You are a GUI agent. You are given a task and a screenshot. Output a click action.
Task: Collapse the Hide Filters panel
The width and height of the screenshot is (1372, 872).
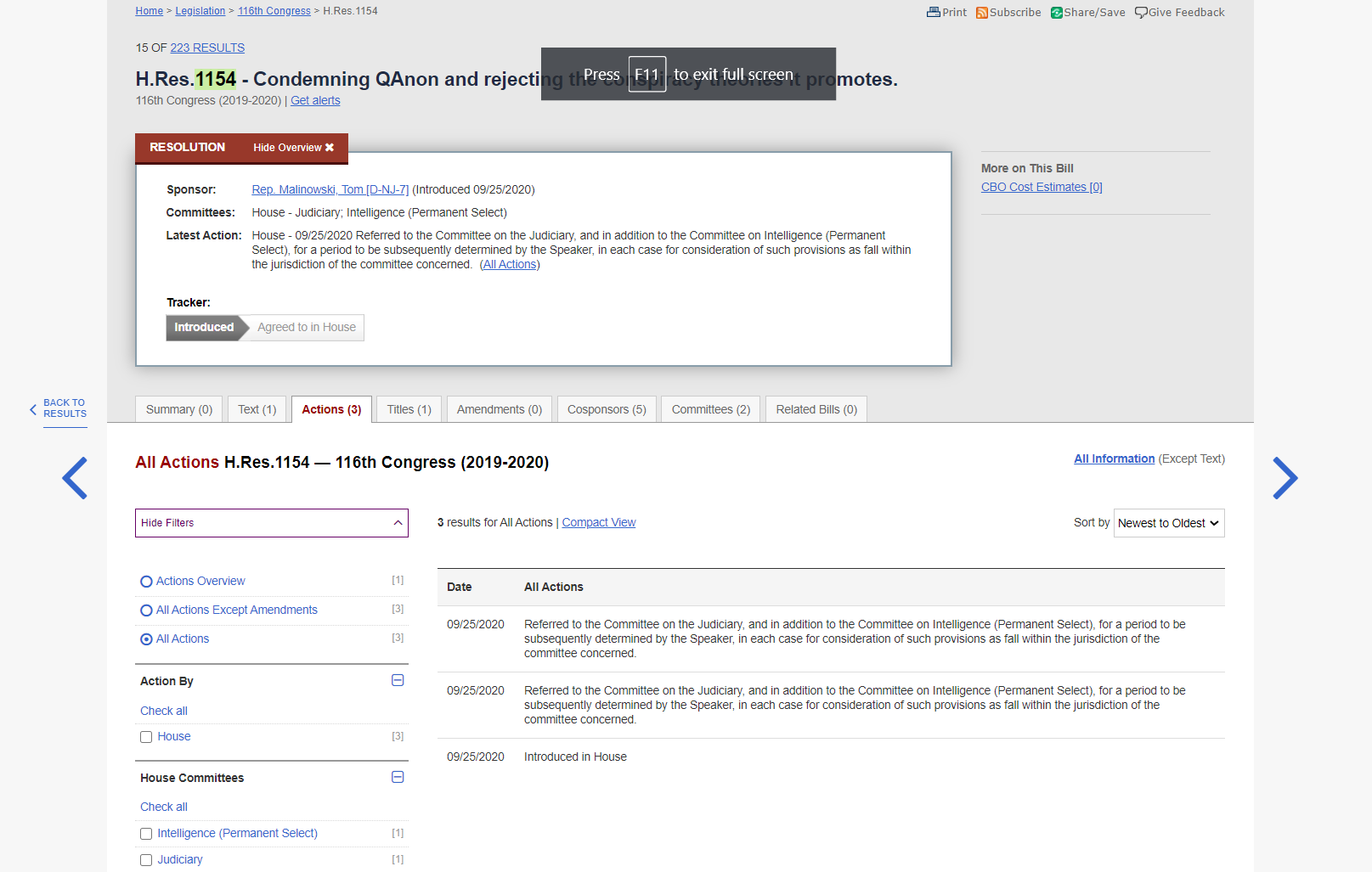click(x=272, y=523)
